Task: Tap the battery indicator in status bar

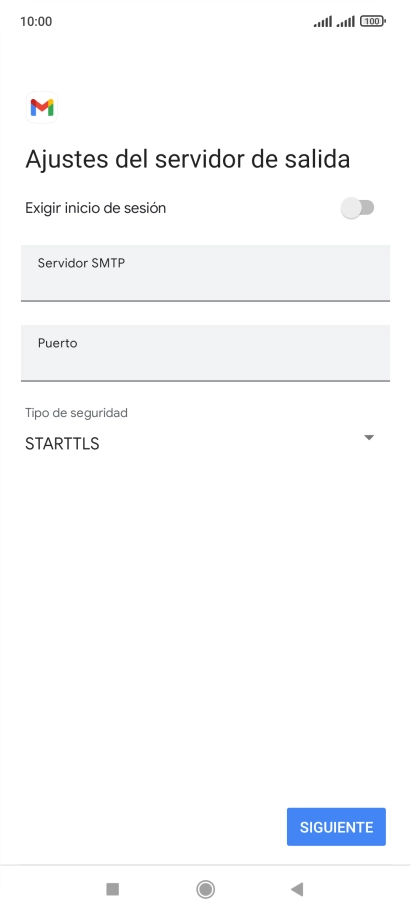Action: (x=373, y=22)
